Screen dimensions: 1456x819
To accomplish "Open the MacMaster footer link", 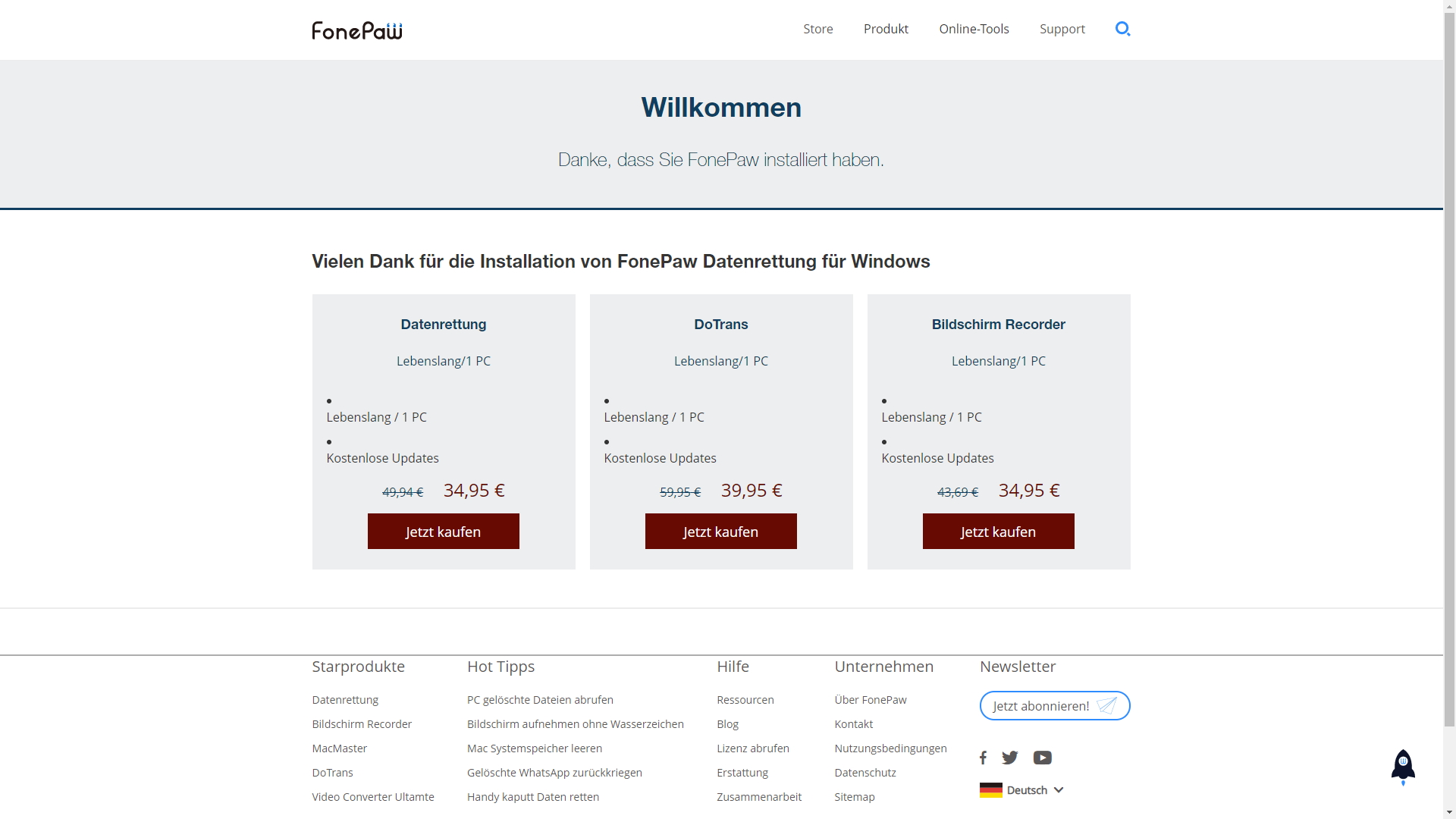I will pyautogui.click(x=339, y=748).
